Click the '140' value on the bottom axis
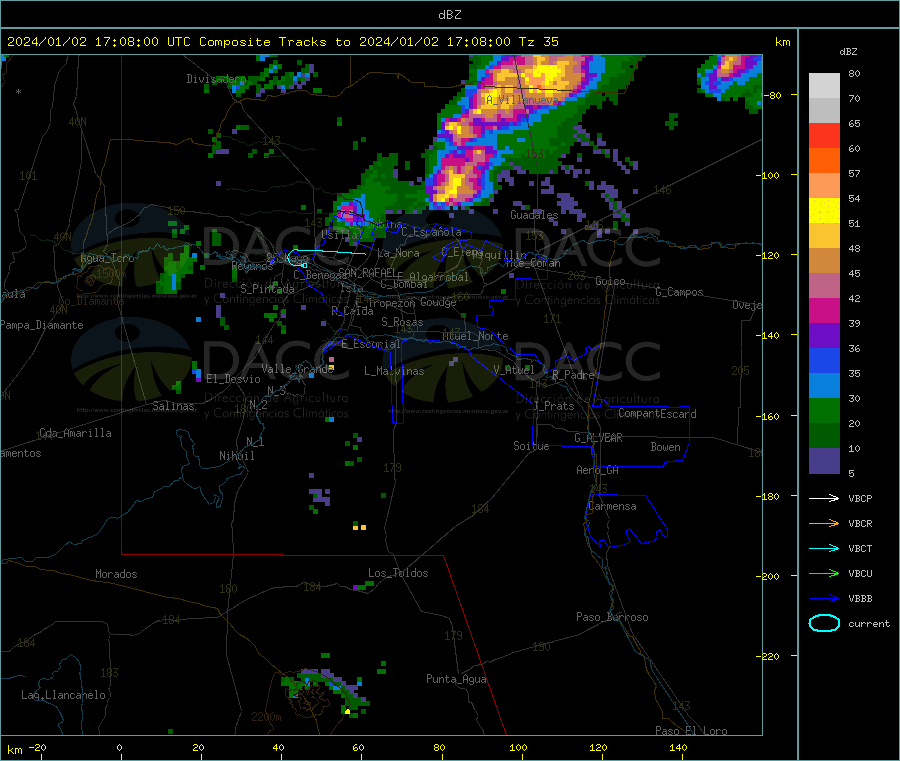 [x=678, y=747]
